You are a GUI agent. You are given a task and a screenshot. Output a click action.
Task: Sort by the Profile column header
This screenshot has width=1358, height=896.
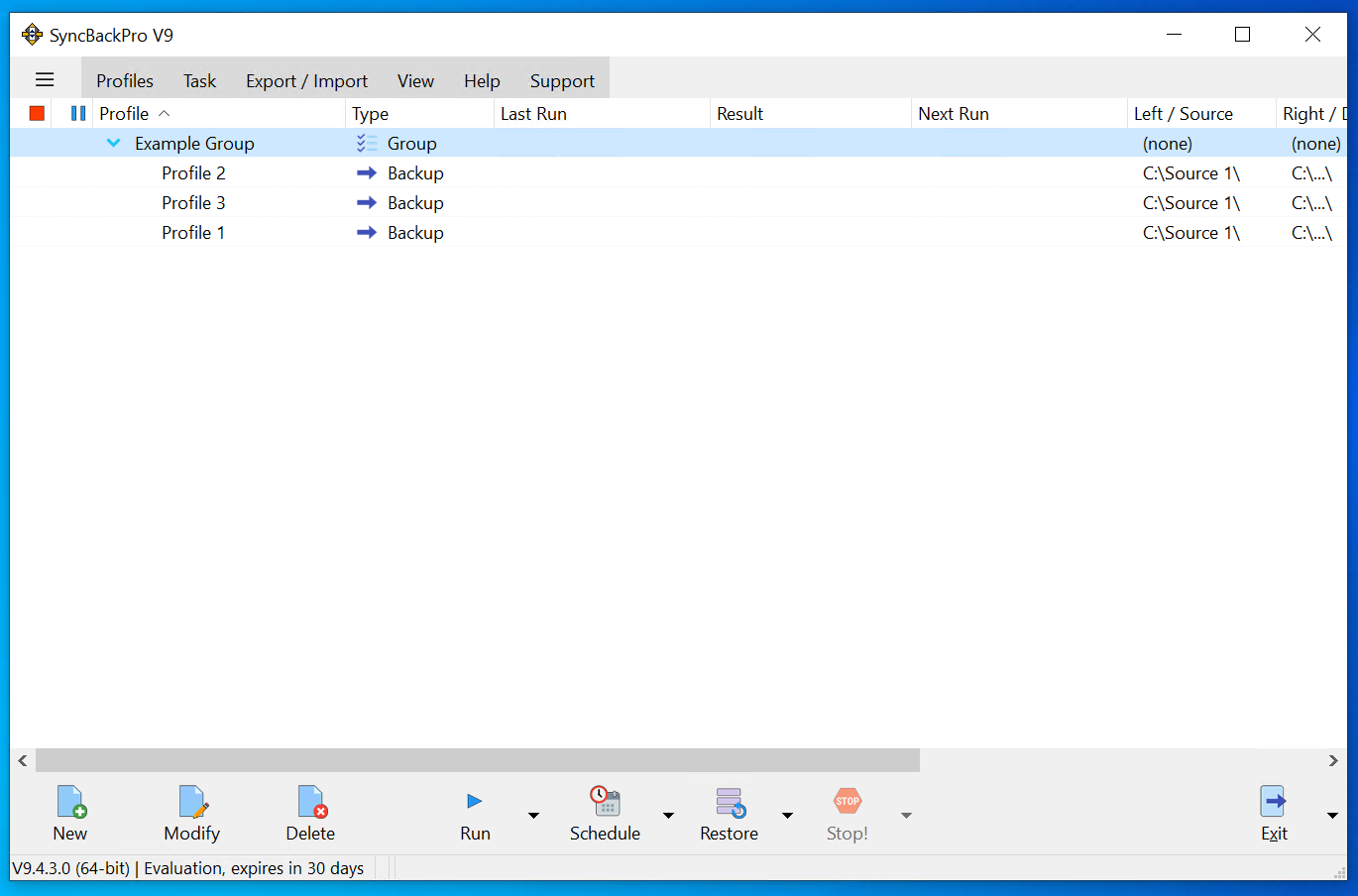tap(218, 114)
